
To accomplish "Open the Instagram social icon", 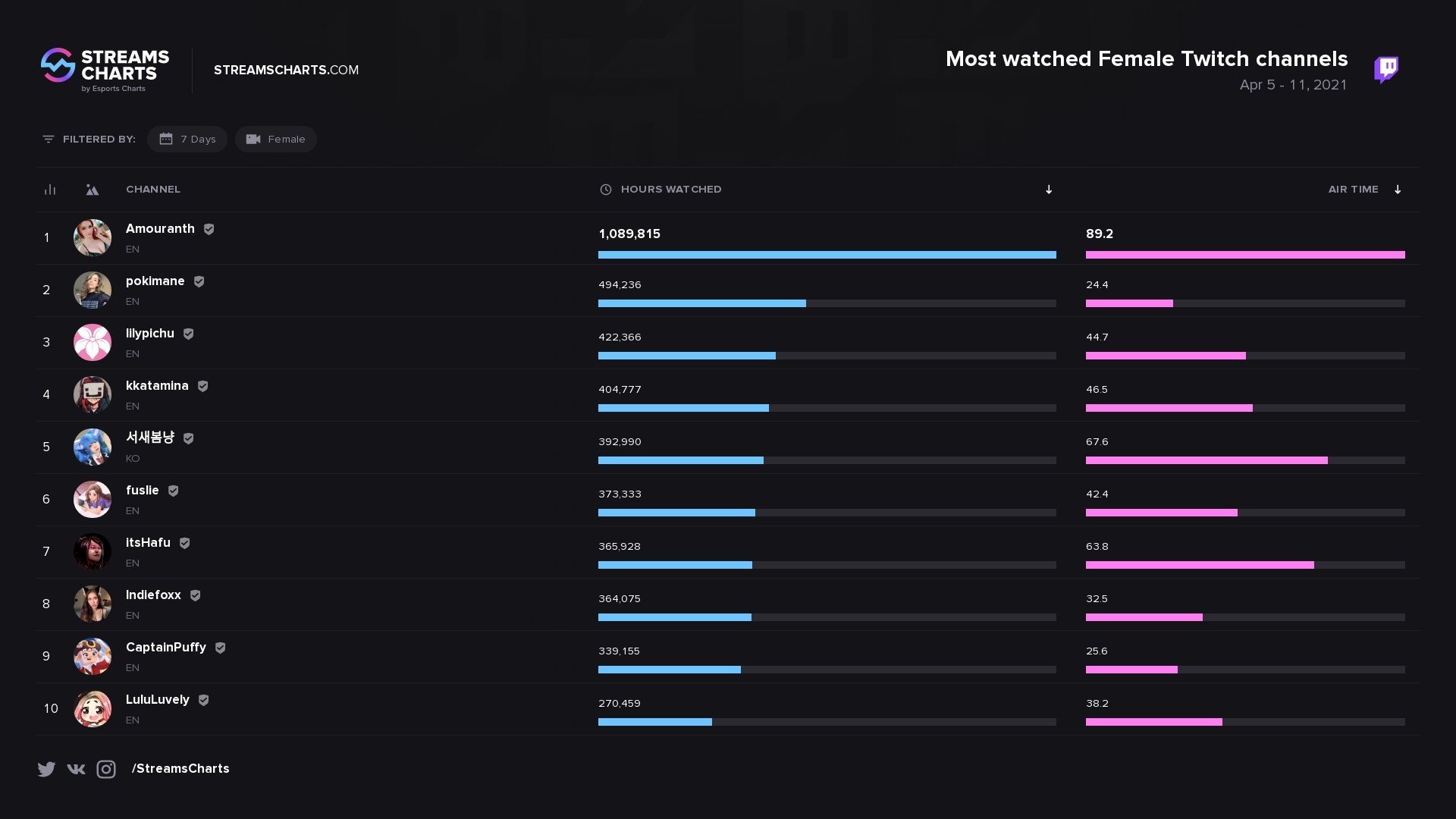I will point(106,769).
